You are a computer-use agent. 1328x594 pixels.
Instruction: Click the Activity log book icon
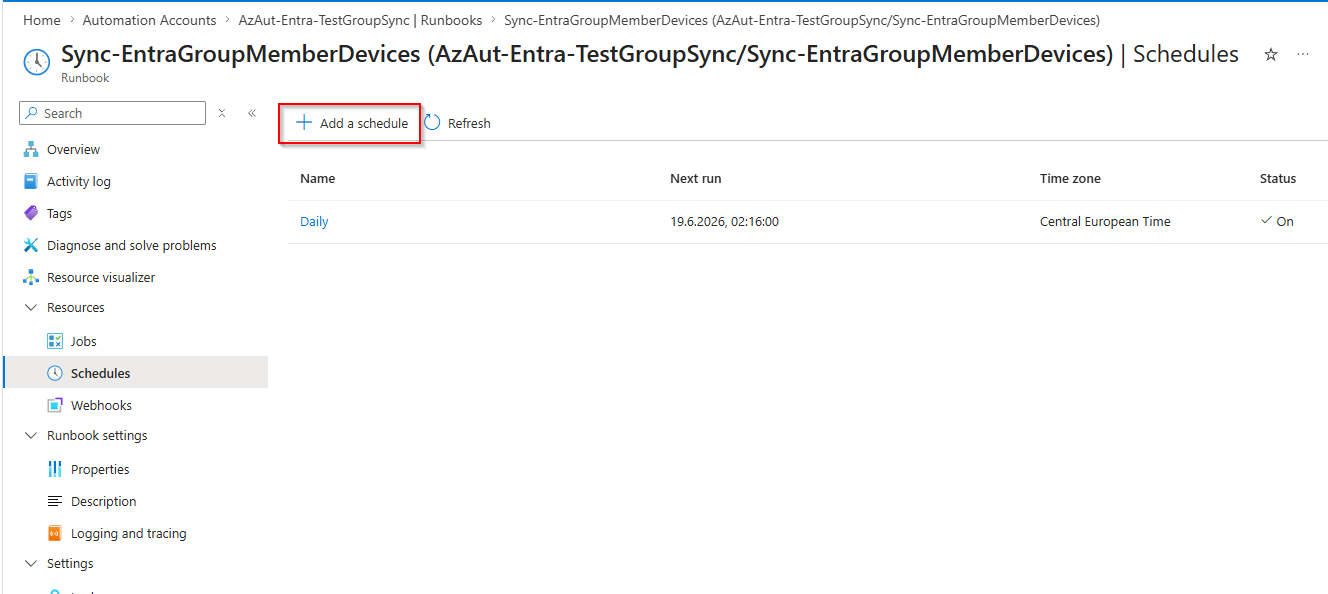(31, 182)
